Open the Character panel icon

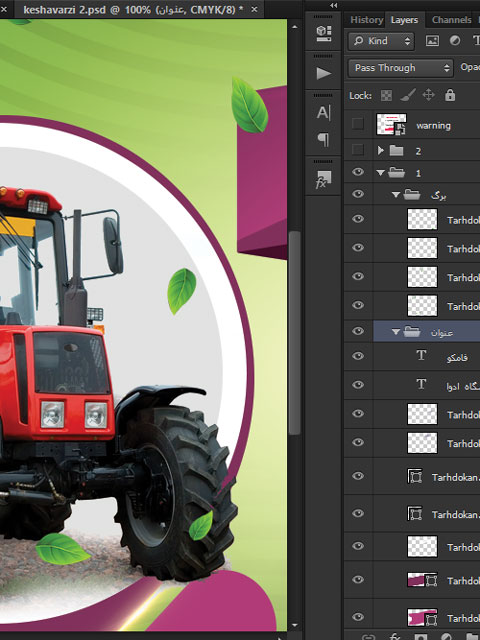323,113
